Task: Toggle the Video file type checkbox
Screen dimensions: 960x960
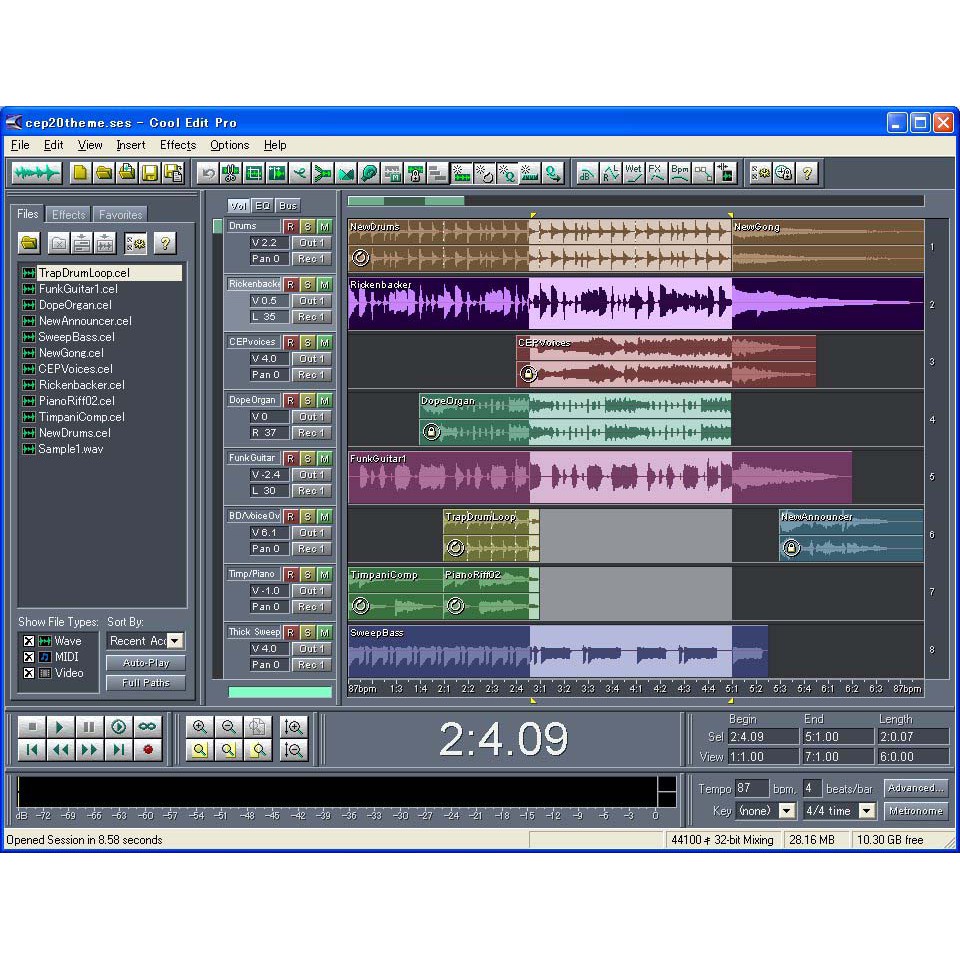Action: (29, 673)
